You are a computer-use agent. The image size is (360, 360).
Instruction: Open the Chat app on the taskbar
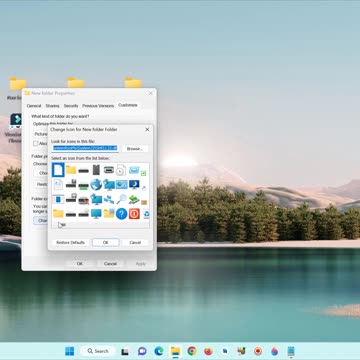click(x=142, y=351)
